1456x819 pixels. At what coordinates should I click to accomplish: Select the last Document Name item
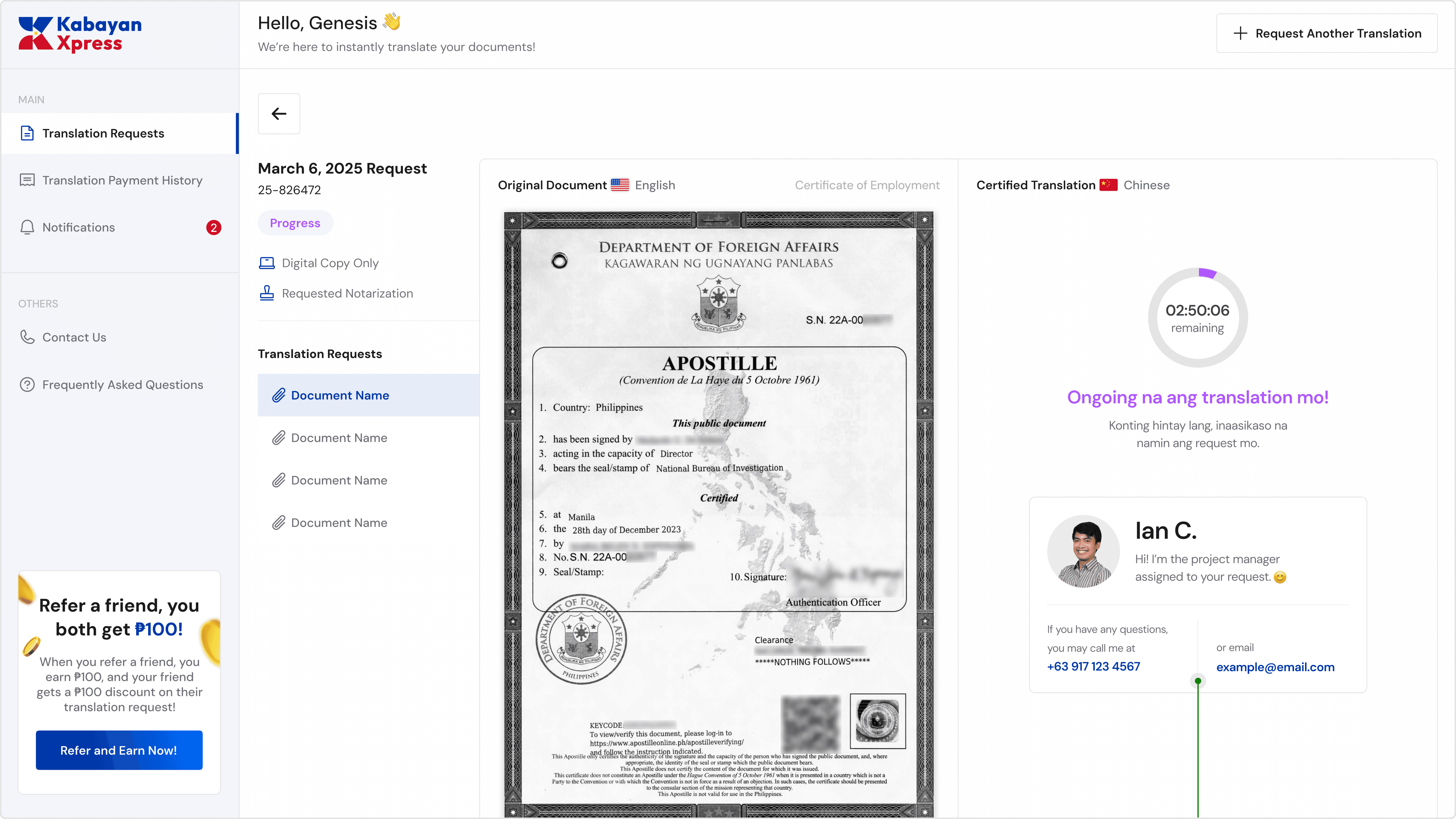point(339,523)
